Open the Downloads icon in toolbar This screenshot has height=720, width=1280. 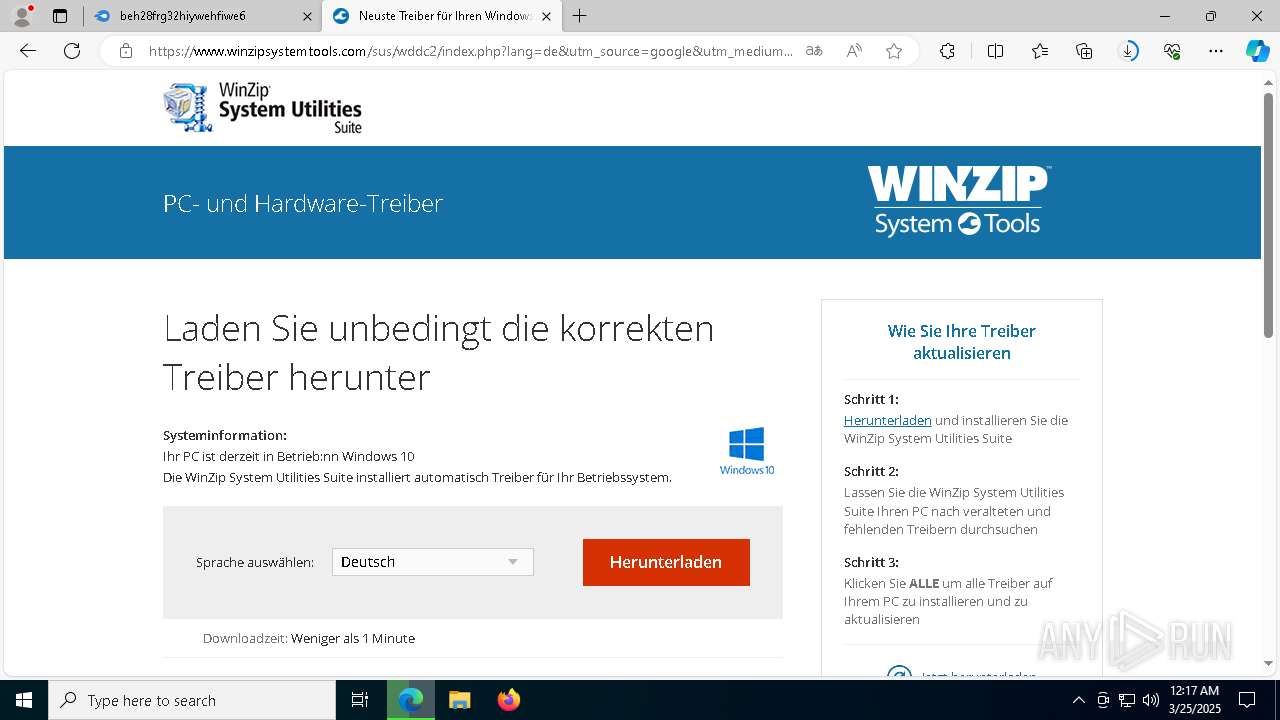click(1128, 51)
